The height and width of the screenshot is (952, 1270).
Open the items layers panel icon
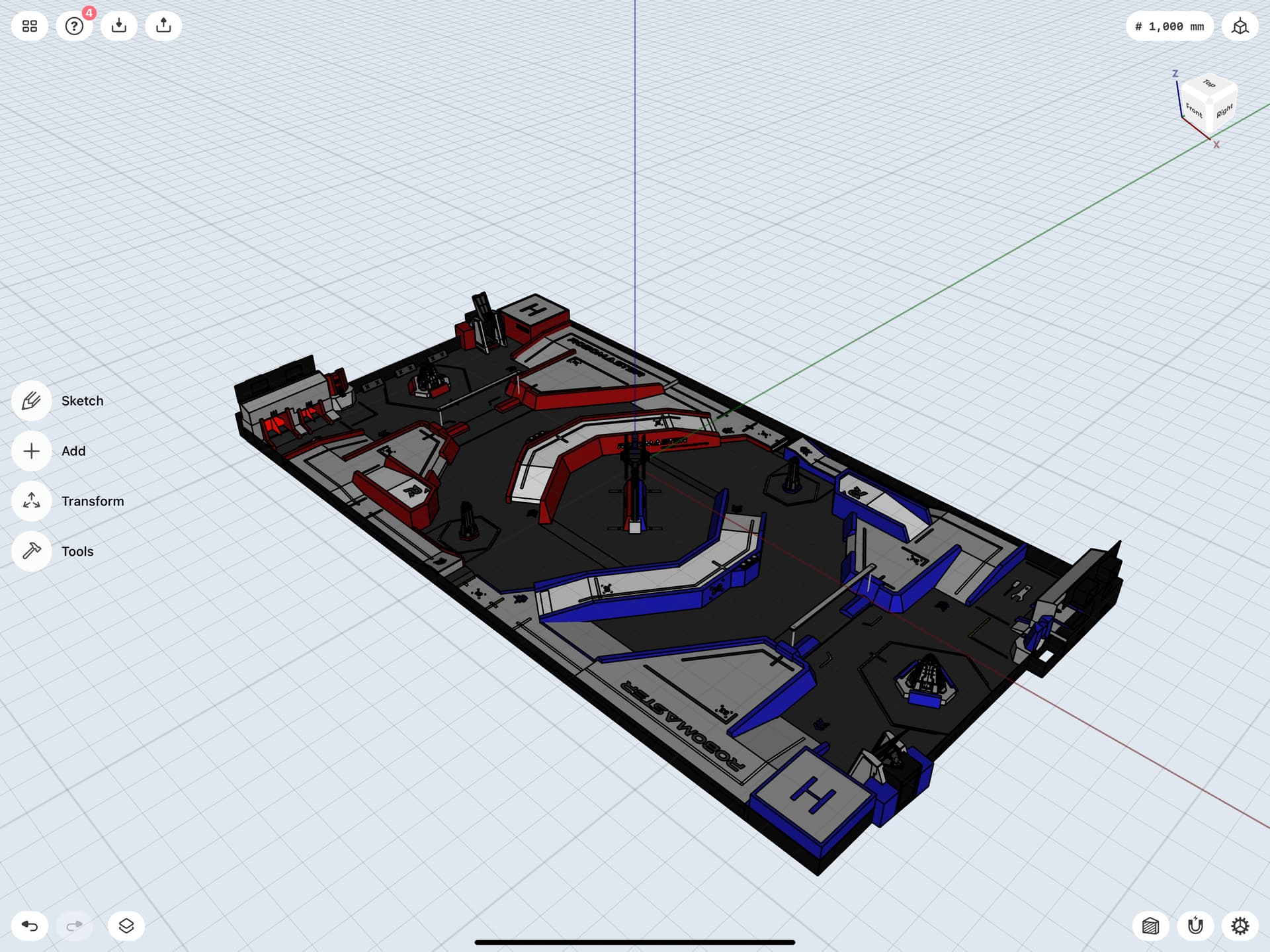(x=126, y=925)
